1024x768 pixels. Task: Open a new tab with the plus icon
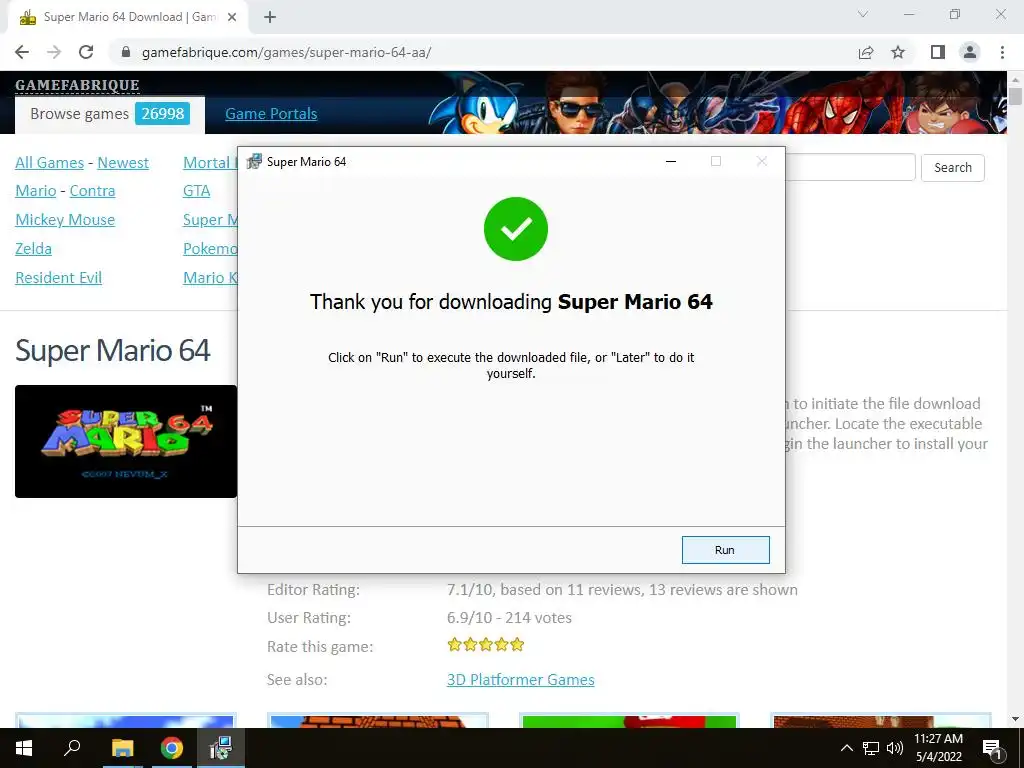270,17
